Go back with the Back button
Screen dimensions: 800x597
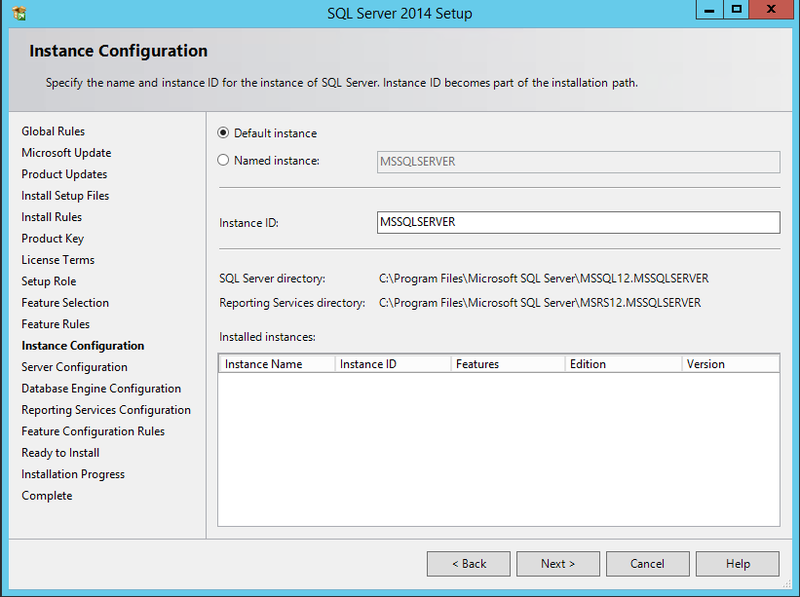point(468,564)
